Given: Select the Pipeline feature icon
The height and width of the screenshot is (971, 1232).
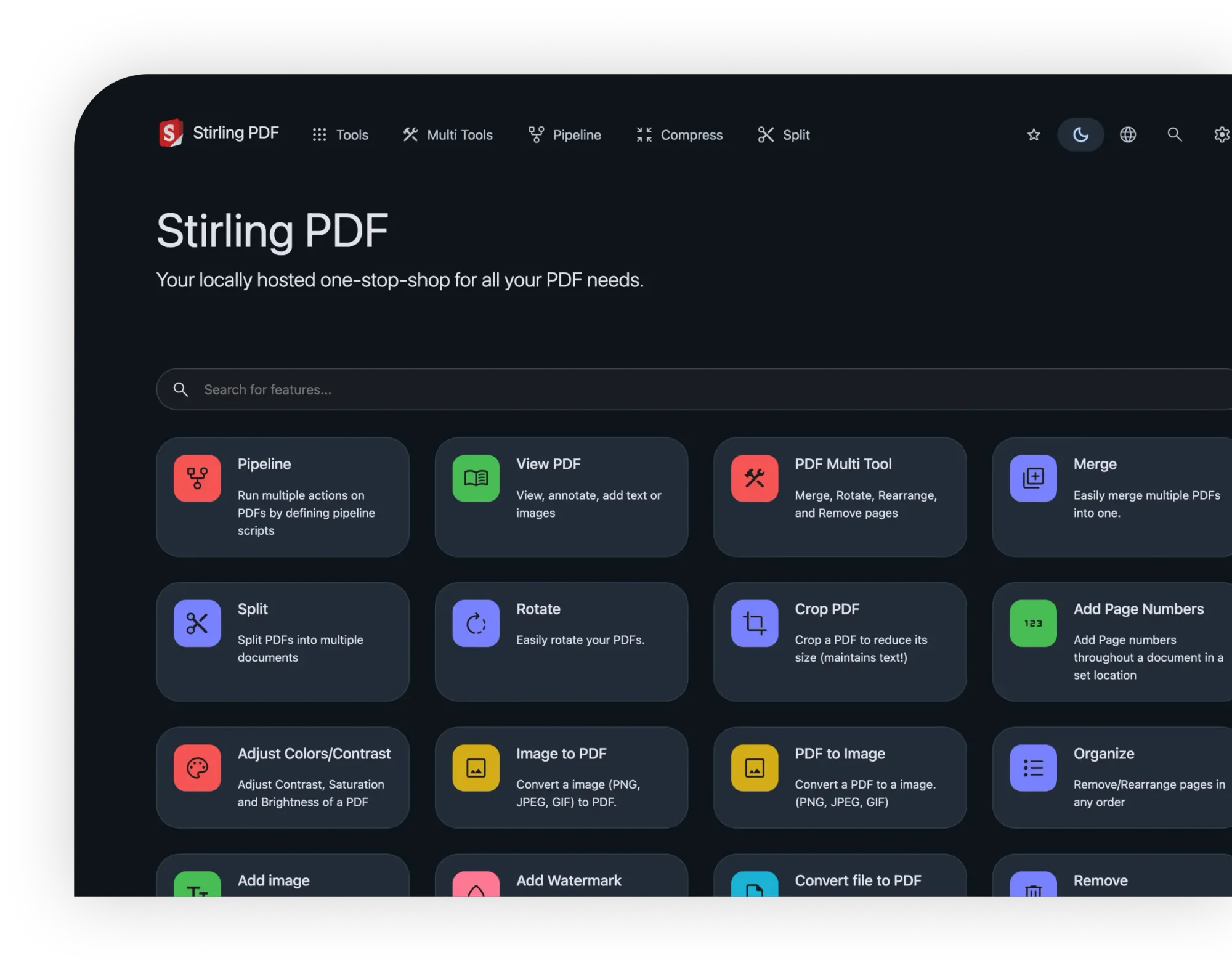Looking at the screenshot, I should (x=197, y=479).
